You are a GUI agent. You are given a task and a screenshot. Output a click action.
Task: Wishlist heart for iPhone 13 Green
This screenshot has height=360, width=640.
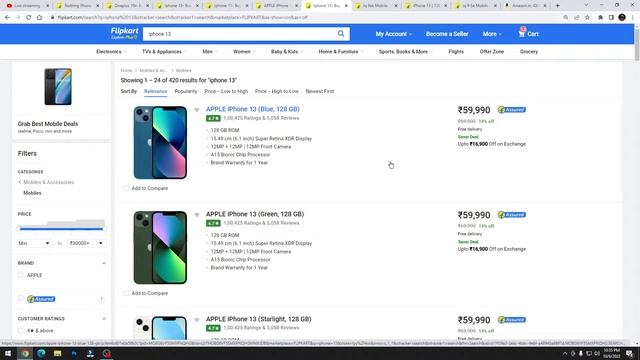coord(197,215)
